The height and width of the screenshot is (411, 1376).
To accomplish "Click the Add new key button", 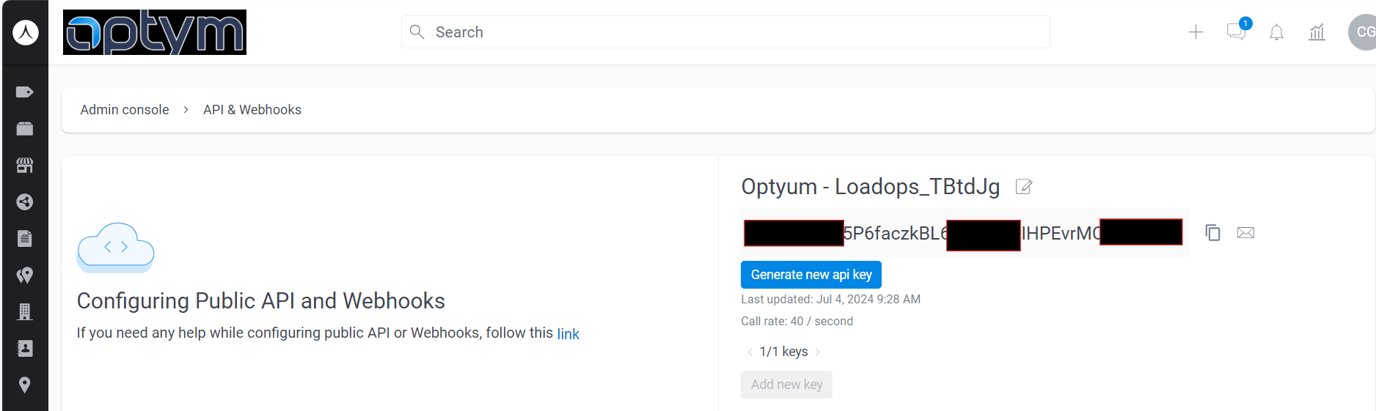I will 786,385.
